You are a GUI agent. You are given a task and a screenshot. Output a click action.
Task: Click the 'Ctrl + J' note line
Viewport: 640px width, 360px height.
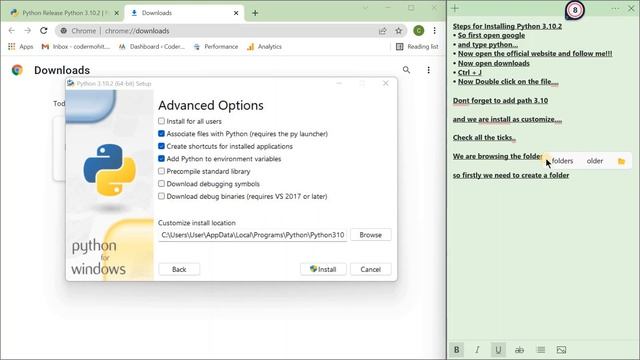pos(469,72)
